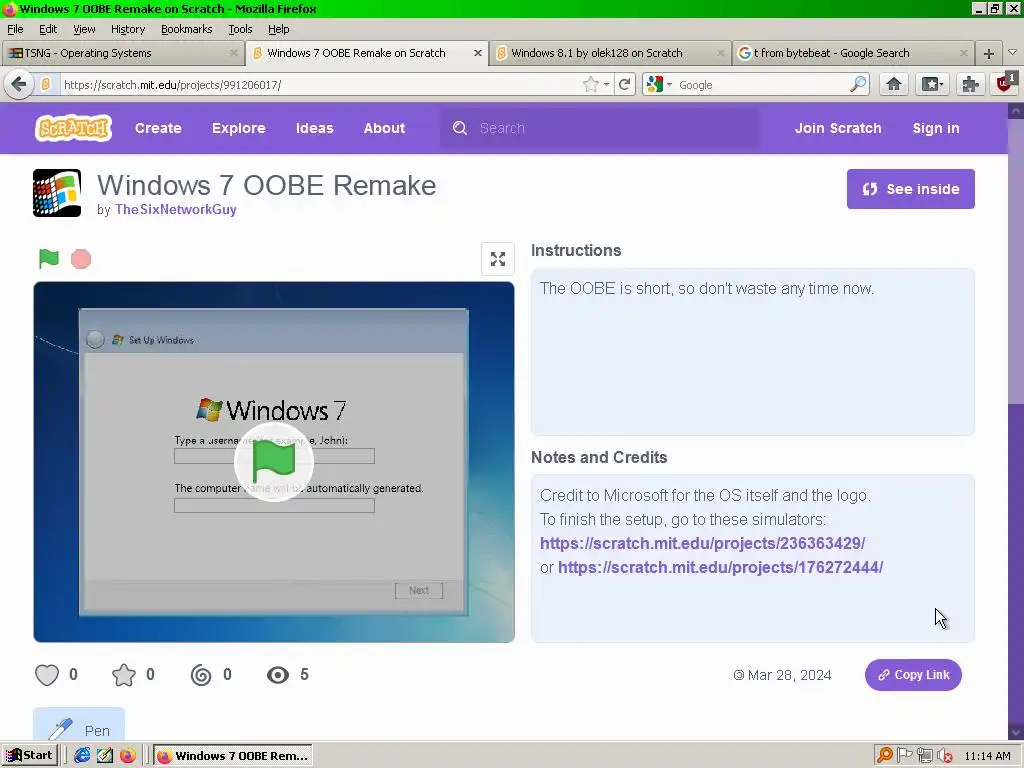The width and height of the screenshot is (1024, 768).
Task: Open bookmark star dropdown arrow
Action: pos(607,84)
